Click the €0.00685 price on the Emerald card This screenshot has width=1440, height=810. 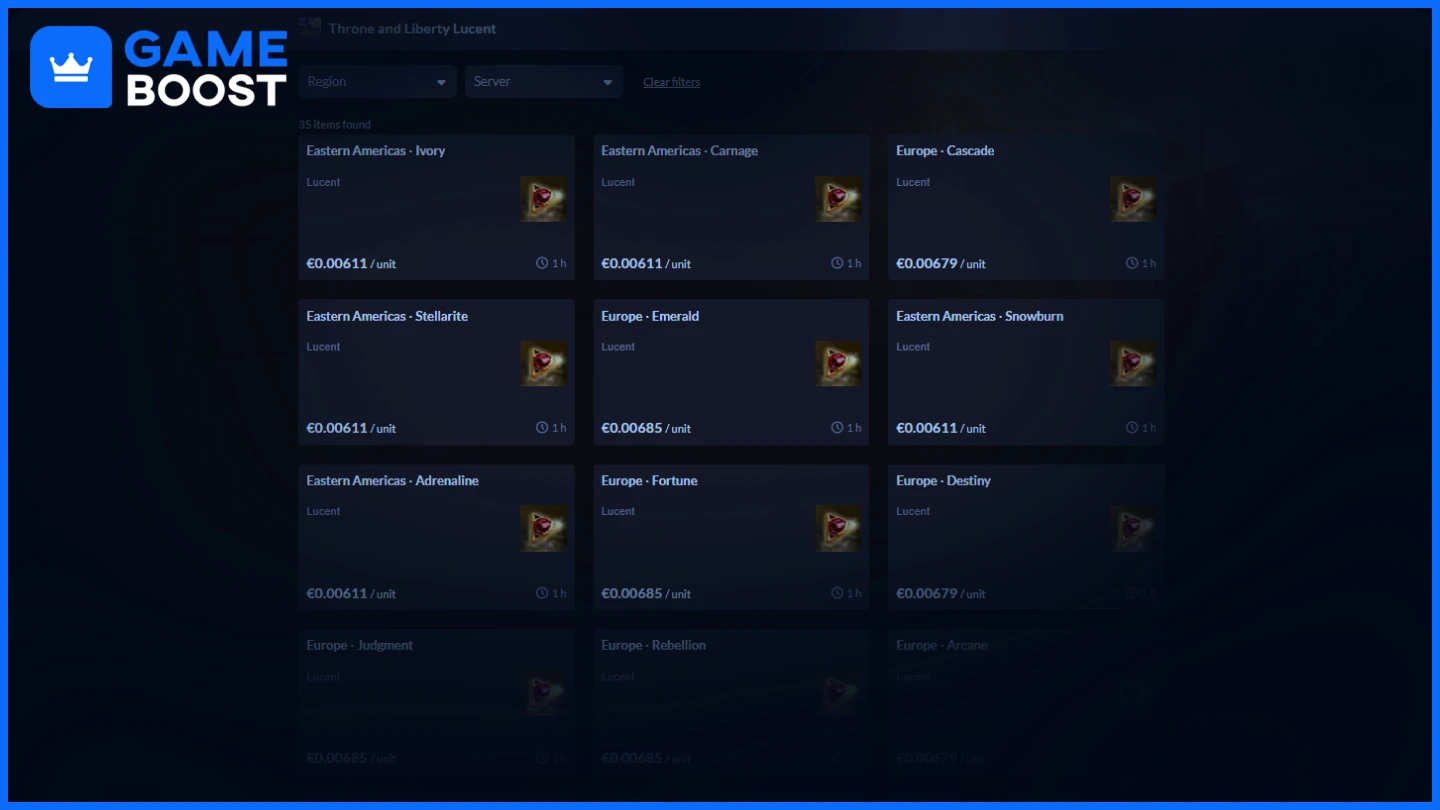(x=632, y=428)
